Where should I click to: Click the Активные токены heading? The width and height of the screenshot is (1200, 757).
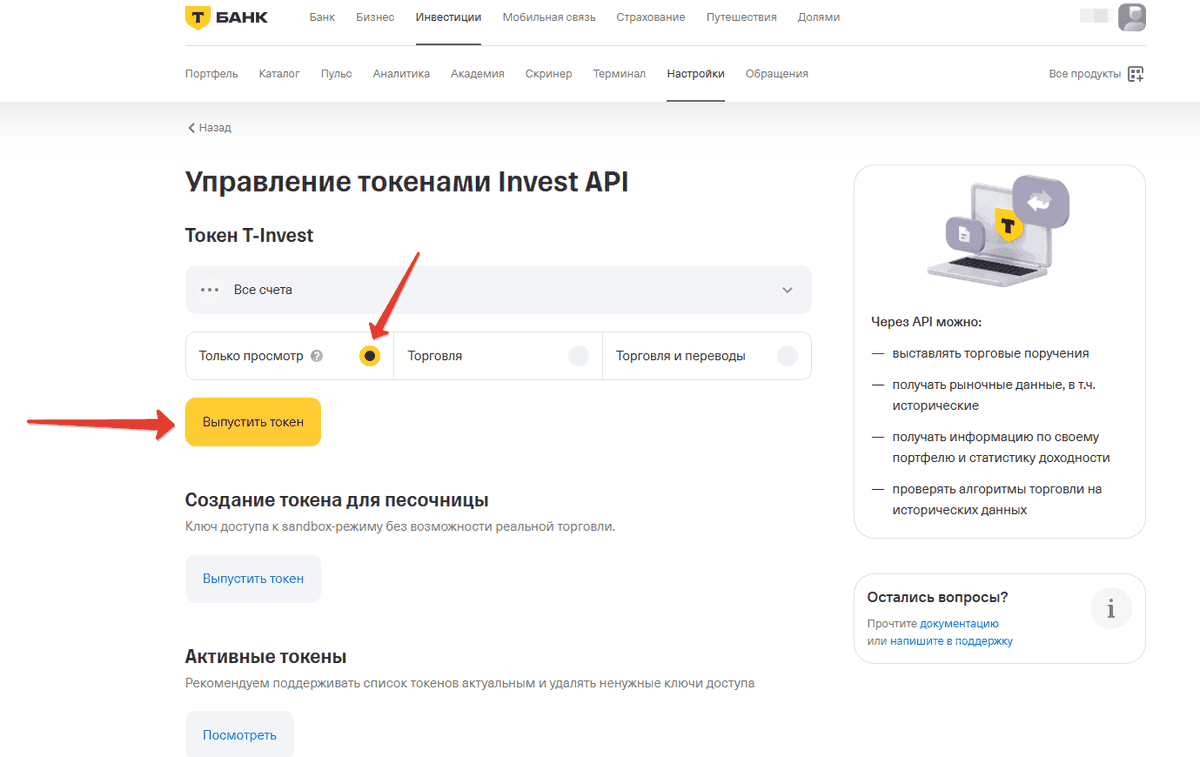266,657
